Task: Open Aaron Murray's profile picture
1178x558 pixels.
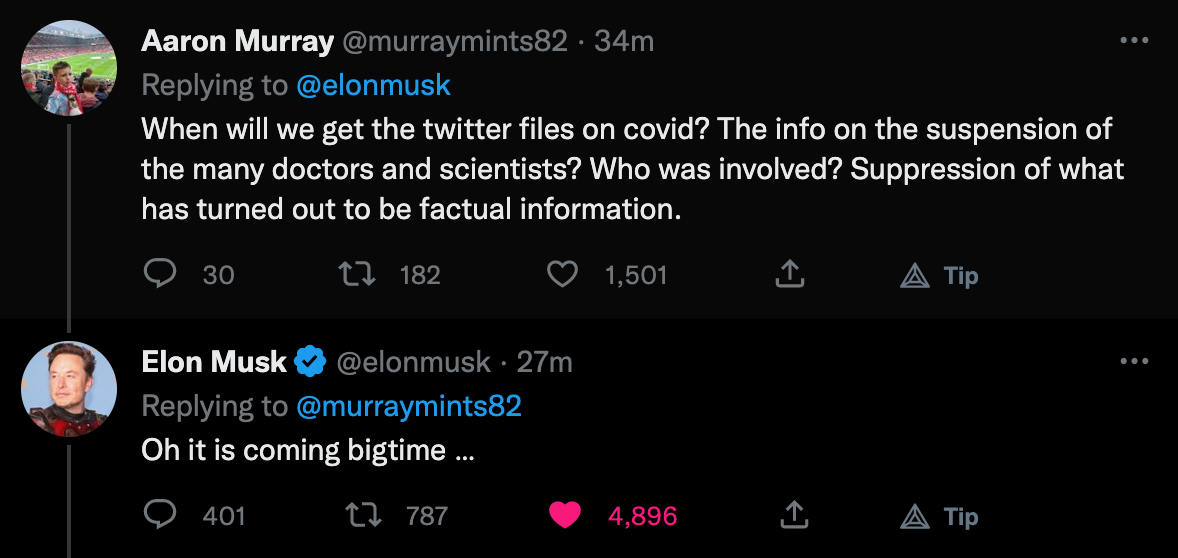Action: coord(69,68)
